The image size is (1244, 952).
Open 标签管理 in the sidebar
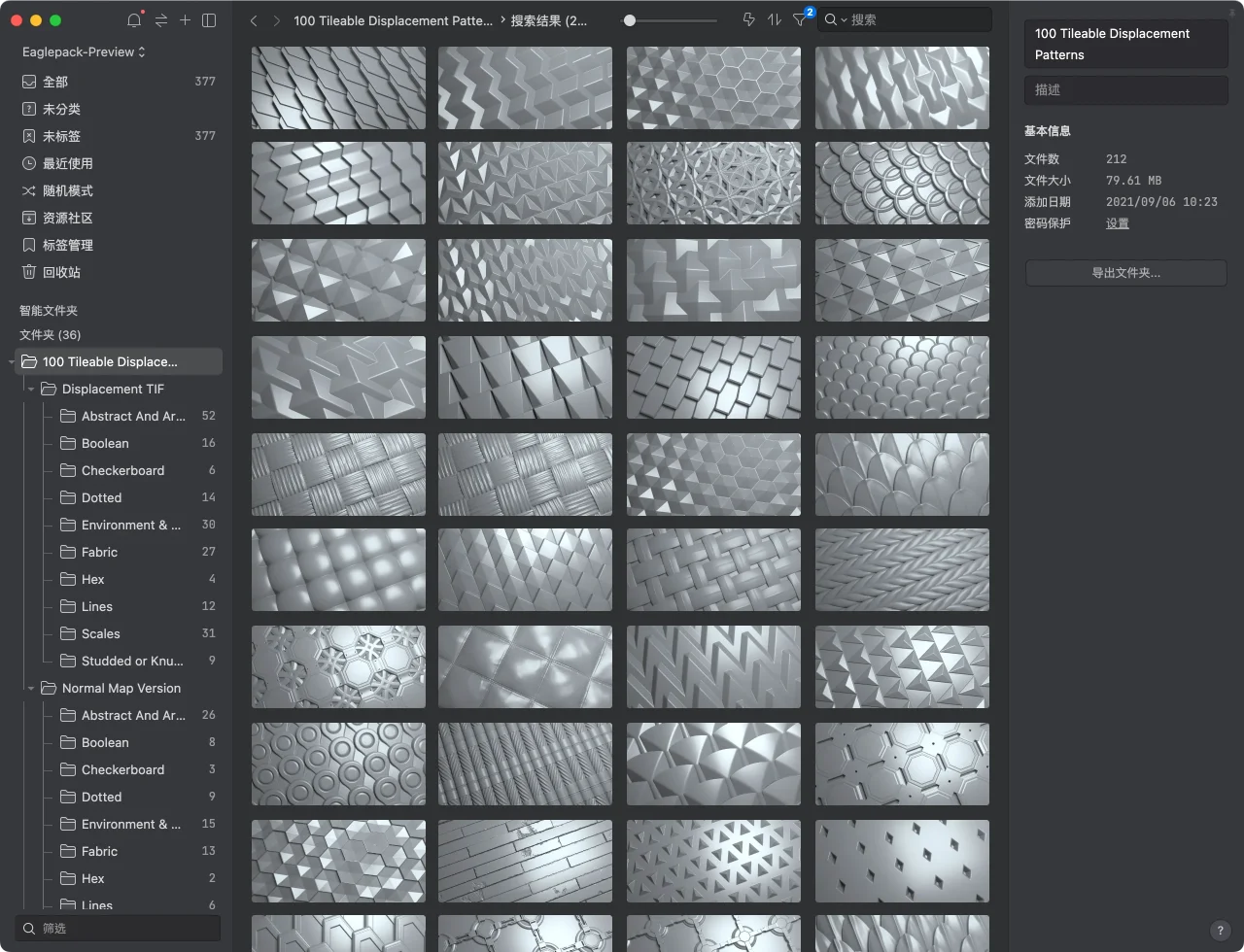point(68,245)
